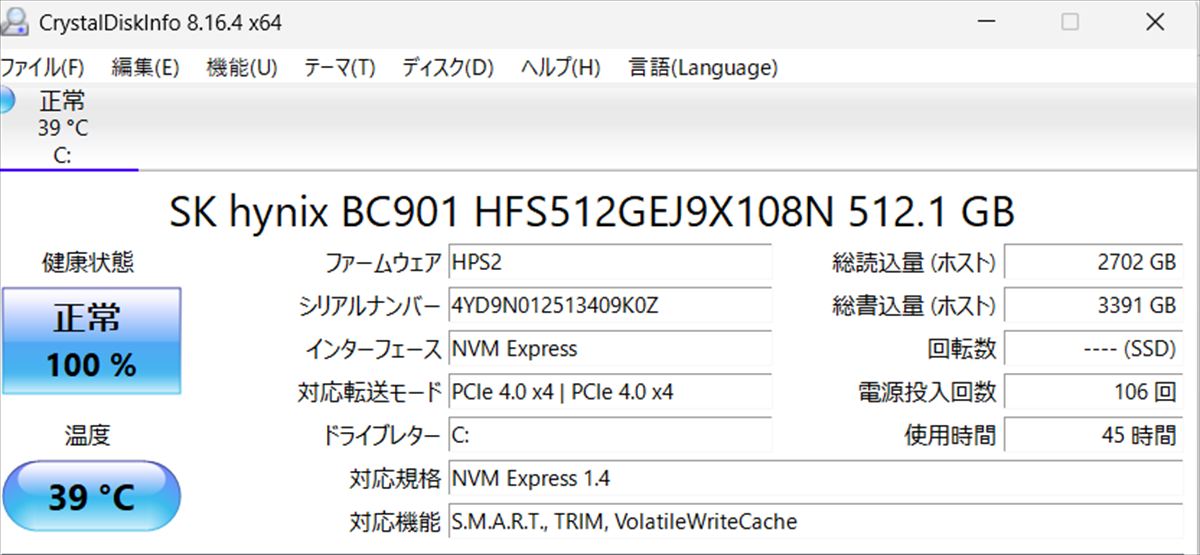Viewport: 1200px width, 555px height.
Task: Open the テーマ(T) menu
Action: [x=339, y=68]
